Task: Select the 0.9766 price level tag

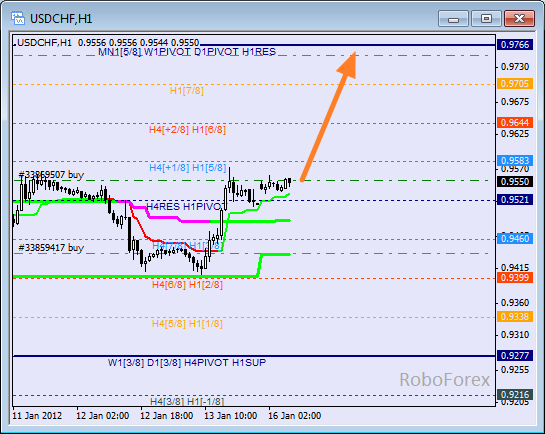Action: (x=515, y=44)
